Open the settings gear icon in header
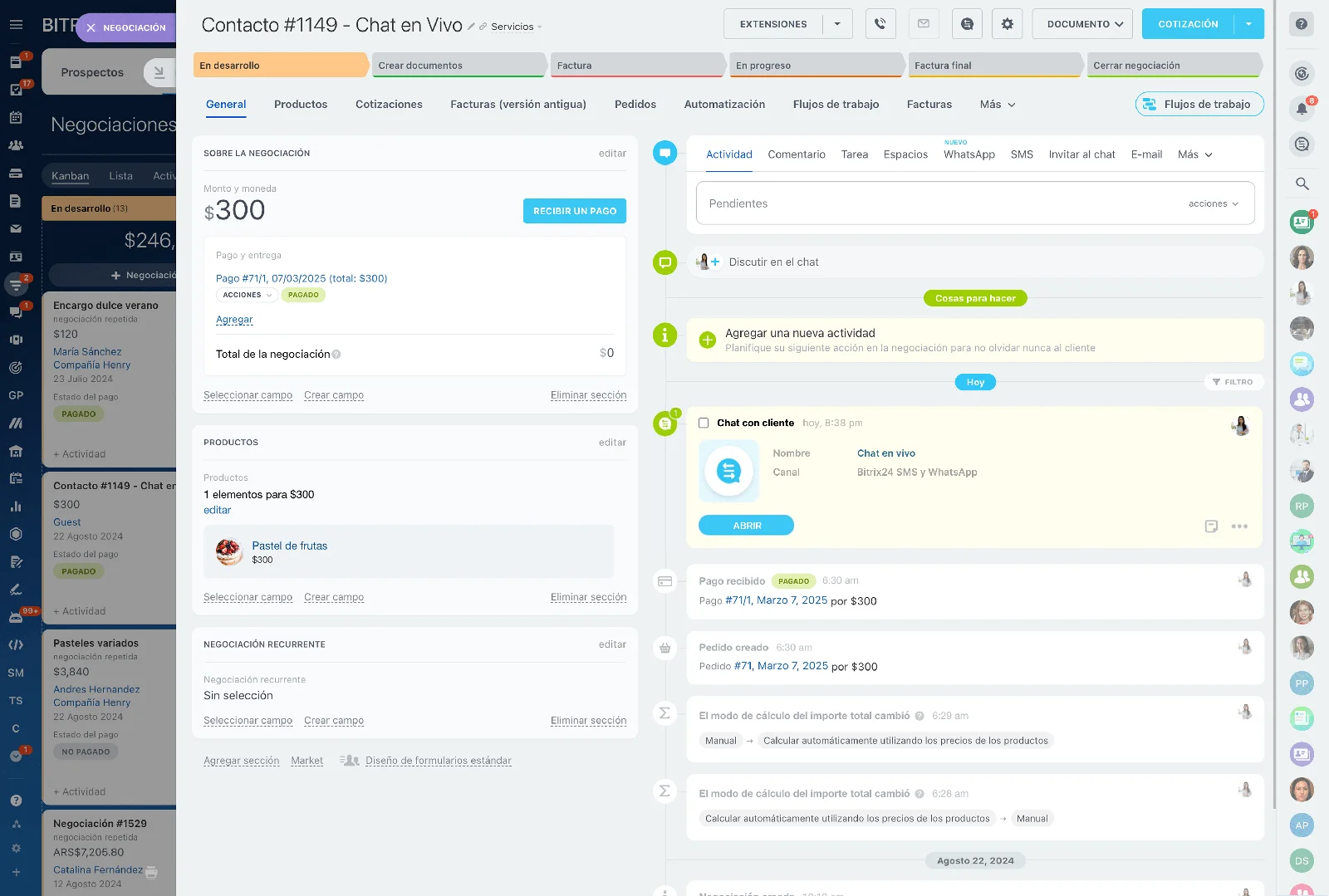Viewport: 1329px width, 896px height. 1007,24
